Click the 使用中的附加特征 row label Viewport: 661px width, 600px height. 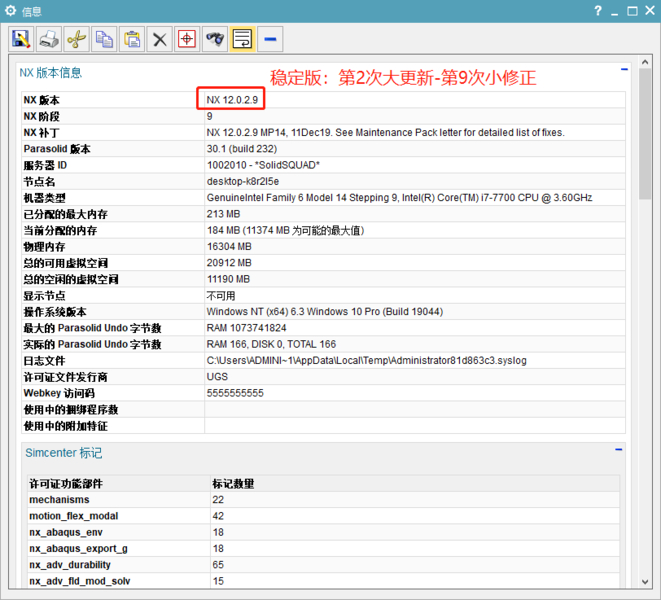point(65,426)
